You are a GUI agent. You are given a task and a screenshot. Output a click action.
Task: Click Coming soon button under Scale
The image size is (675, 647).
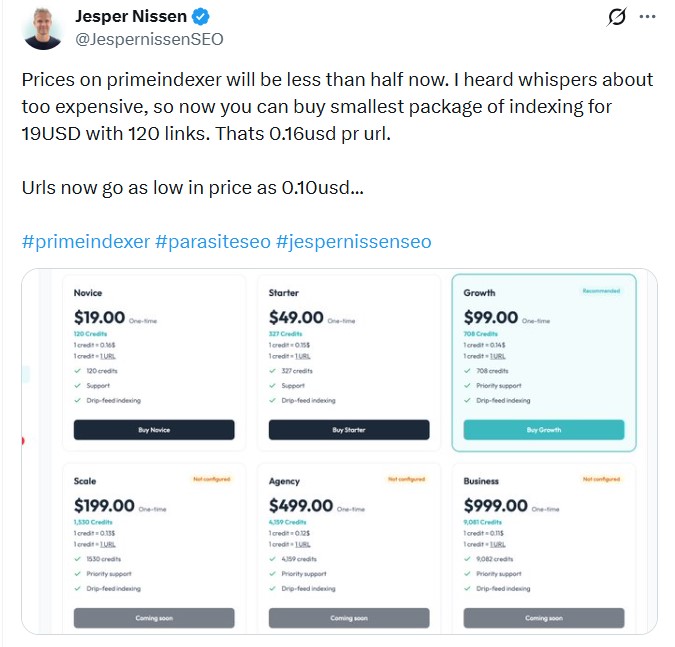coord(154,618)
